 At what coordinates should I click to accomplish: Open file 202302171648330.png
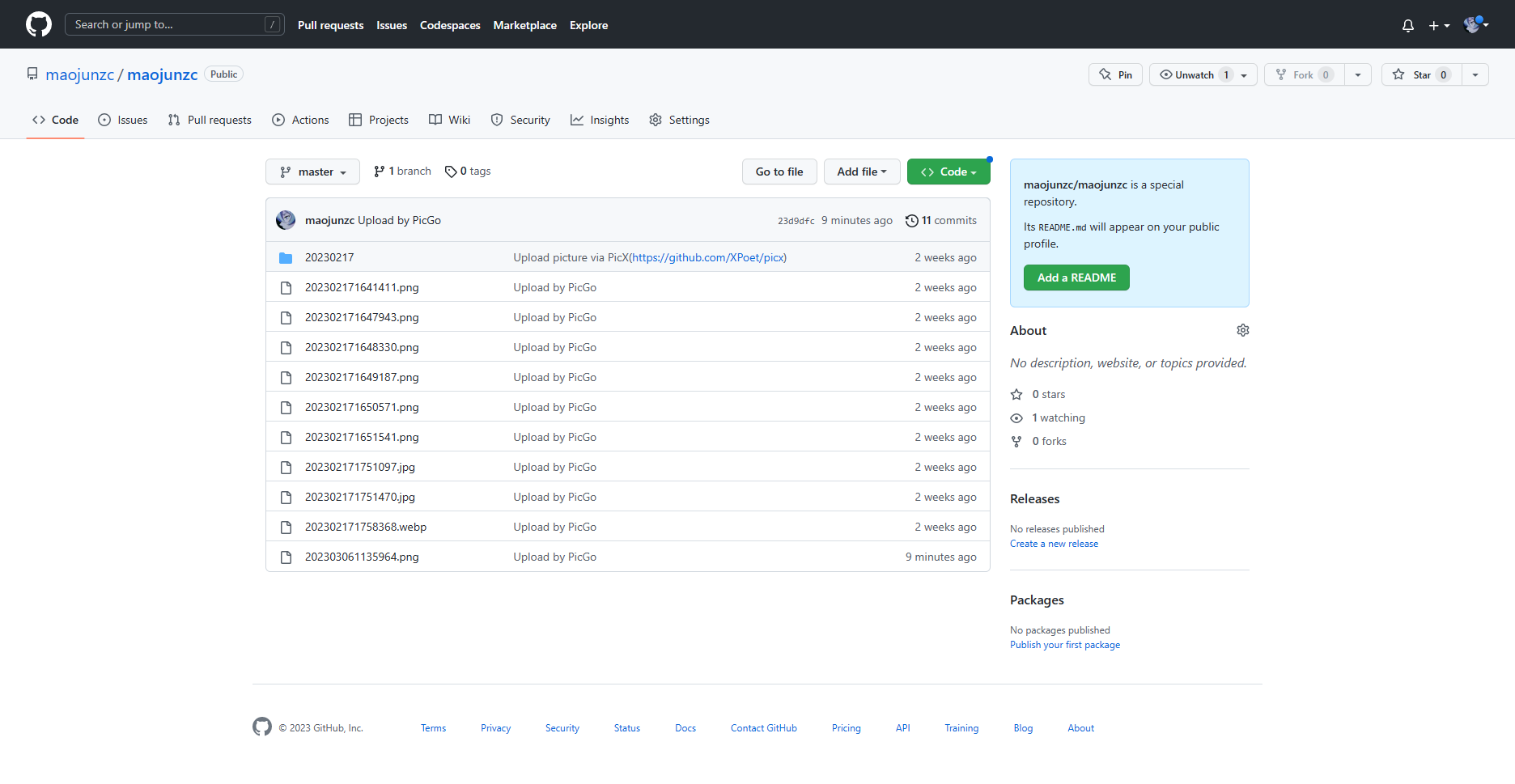[362, 347]
